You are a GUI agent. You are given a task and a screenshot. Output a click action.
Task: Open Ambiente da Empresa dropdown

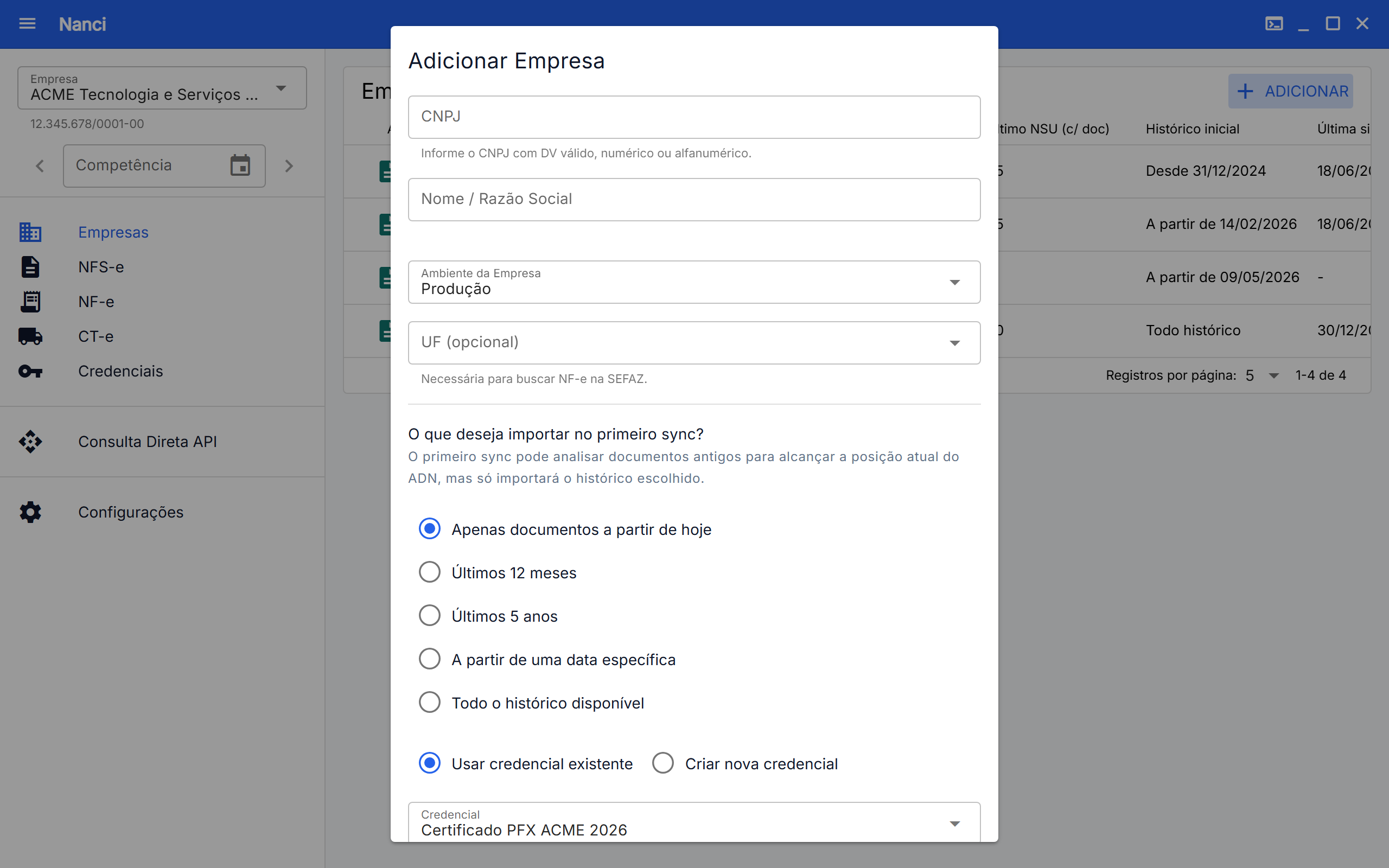click(694, 282)
